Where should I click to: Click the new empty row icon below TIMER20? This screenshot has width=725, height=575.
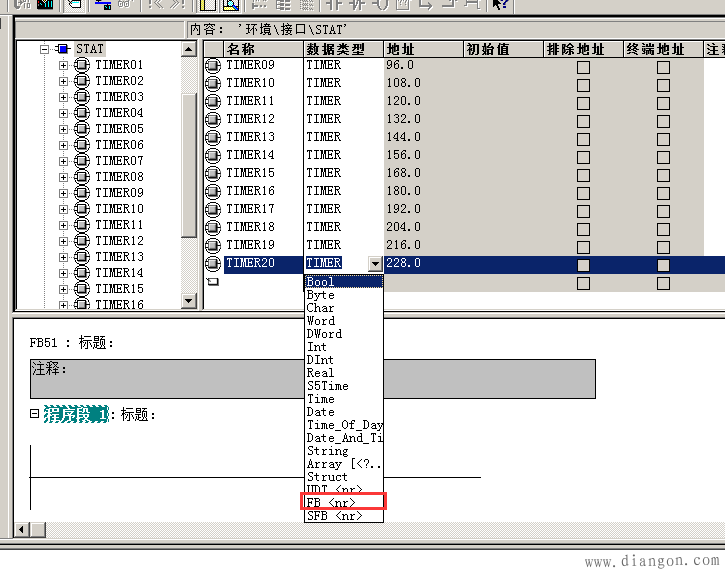tap(213, 281)
